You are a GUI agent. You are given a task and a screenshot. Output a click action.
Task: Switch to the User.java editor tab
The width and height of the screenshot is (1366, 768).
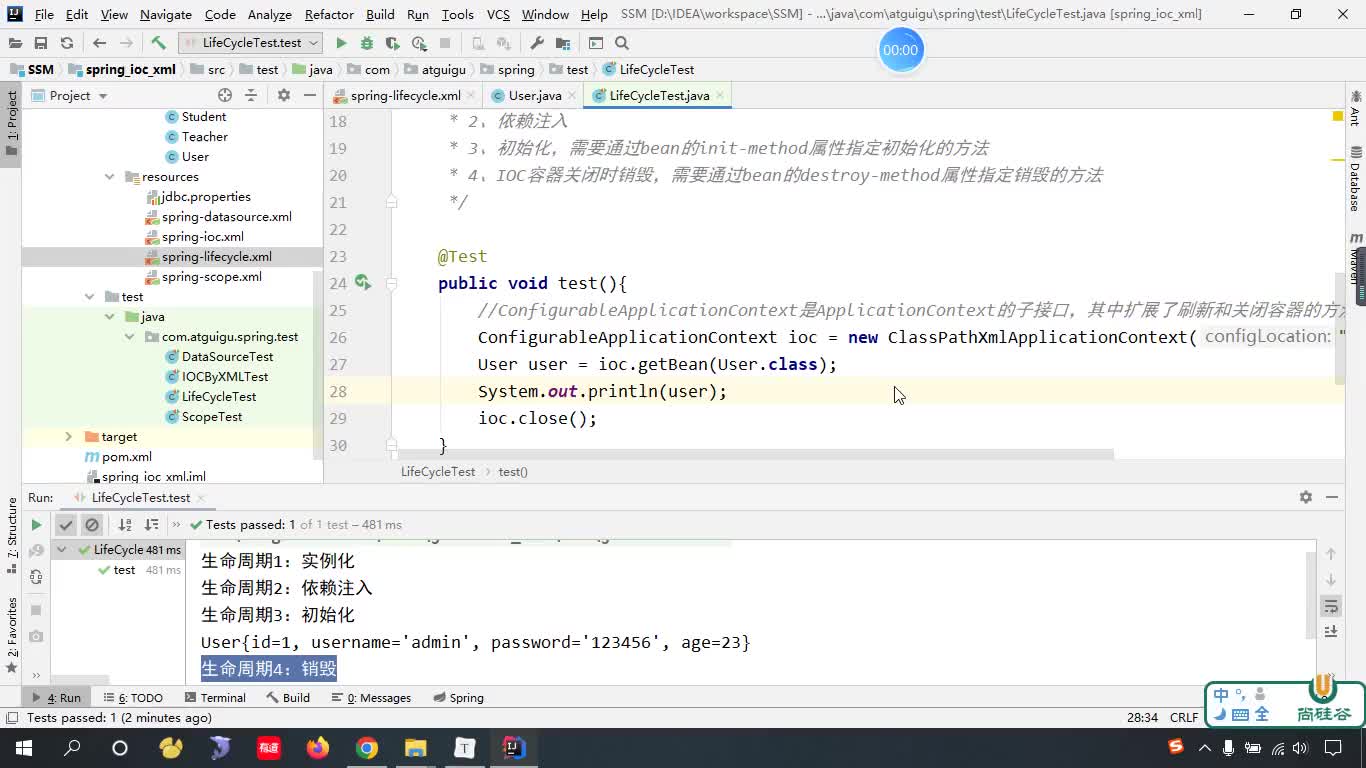[x=534, y=95]
